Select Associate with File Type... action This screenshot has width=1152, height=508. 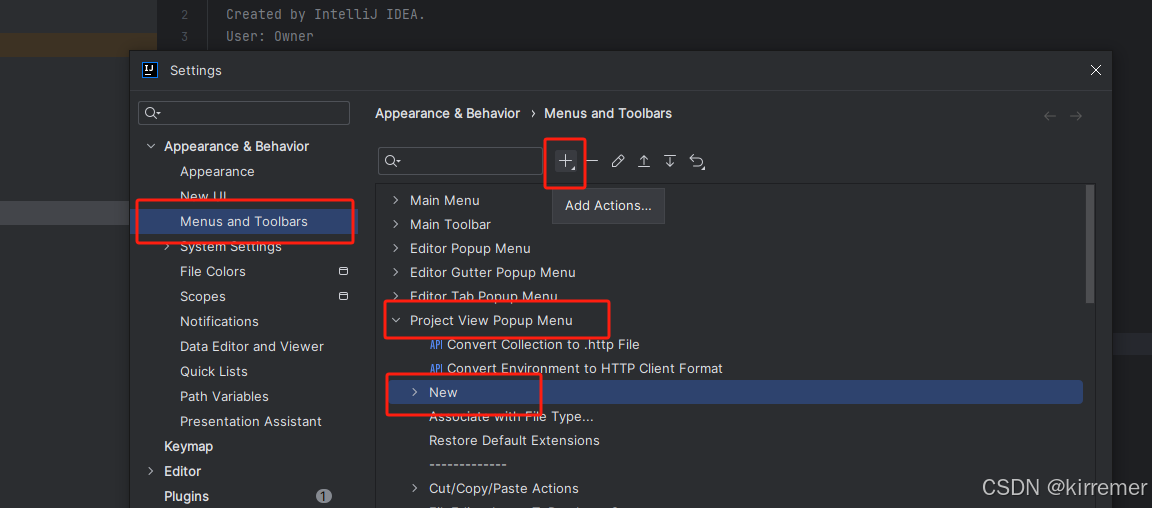click(x=511, y=417)
